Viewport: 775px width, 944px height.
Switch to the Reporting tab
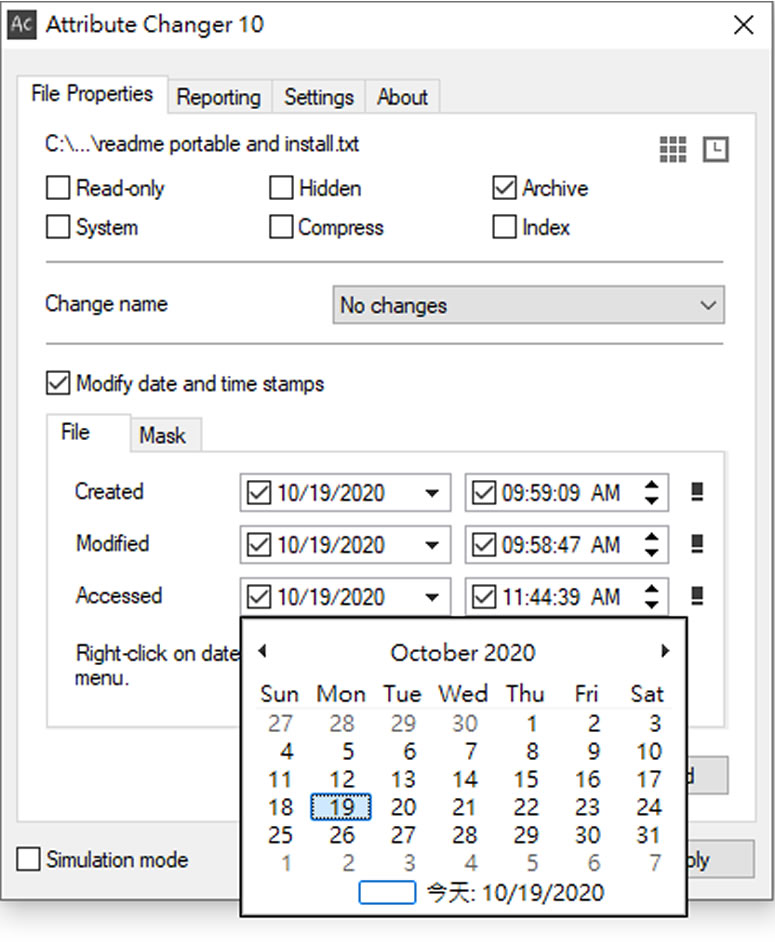(218, 97)
